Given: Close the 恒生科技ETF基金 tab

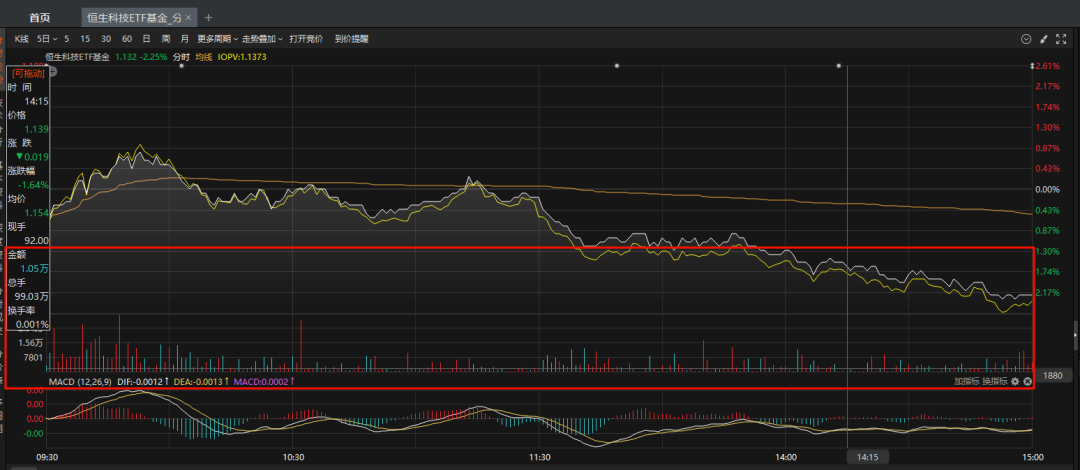Looking at the screenshot, I should tap(188, 17).
